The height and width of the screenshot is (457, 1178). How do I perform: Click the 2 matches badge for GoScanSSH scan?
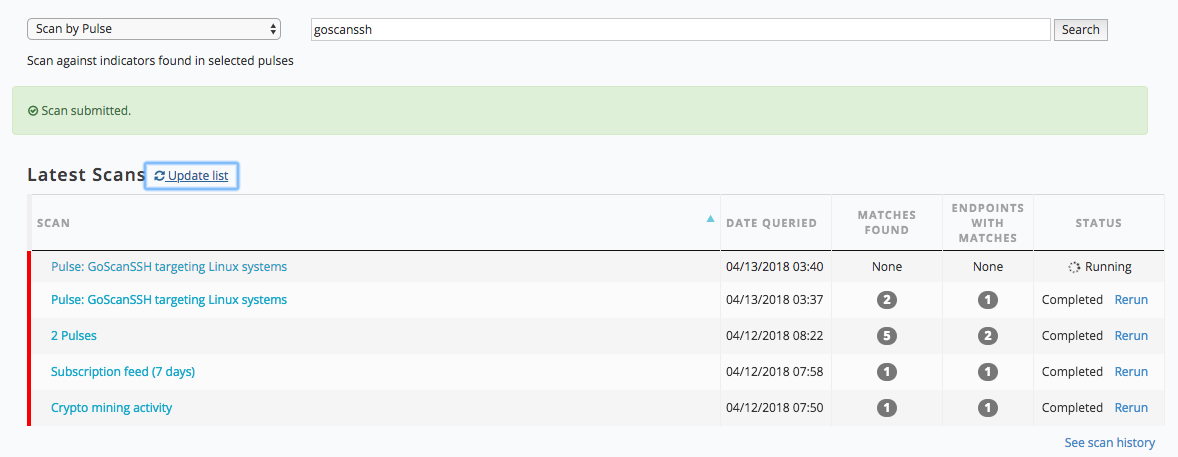(x=885, y=300)
